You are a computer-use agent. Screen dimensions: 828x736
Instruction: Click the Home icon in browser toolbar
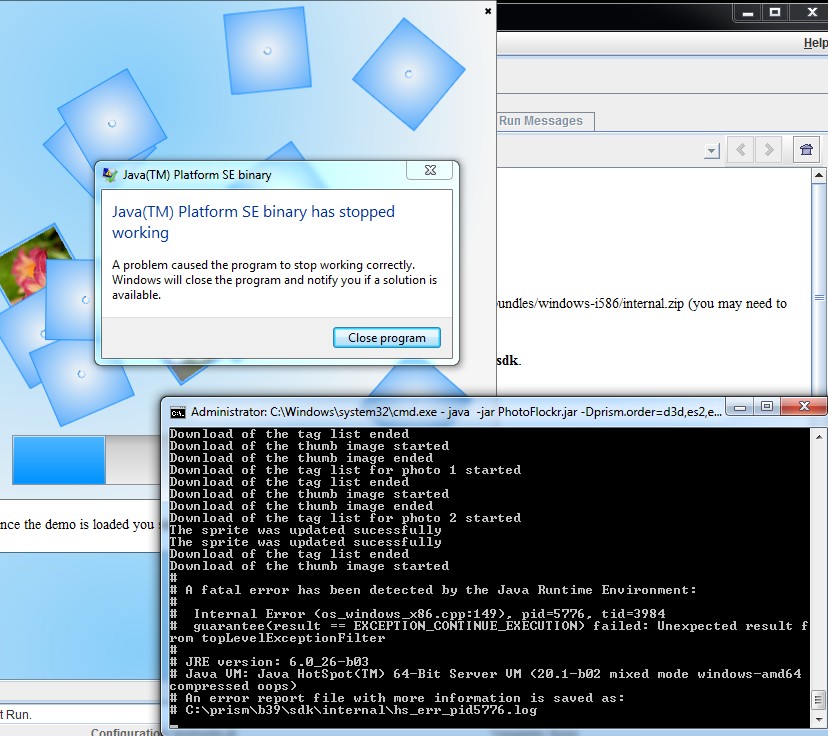coord(806,150)
